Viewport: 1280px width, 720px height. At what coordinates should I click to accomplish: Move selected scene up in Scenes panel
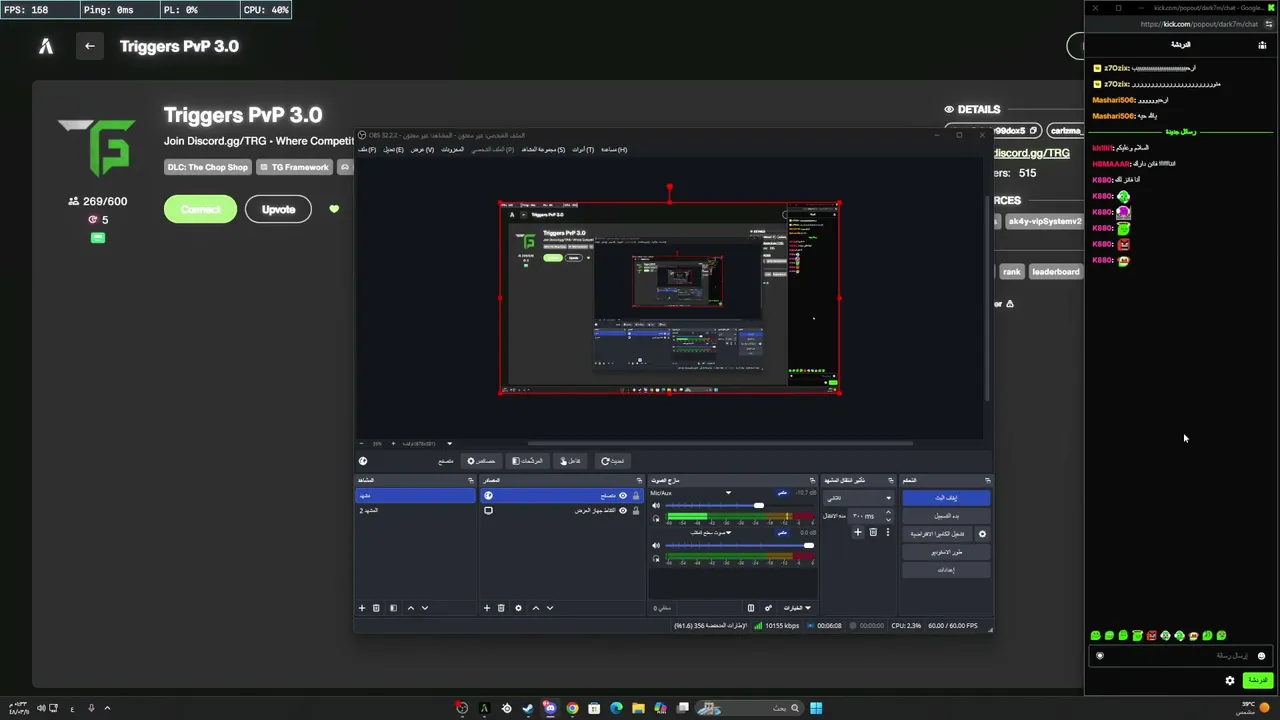(410, 608)
